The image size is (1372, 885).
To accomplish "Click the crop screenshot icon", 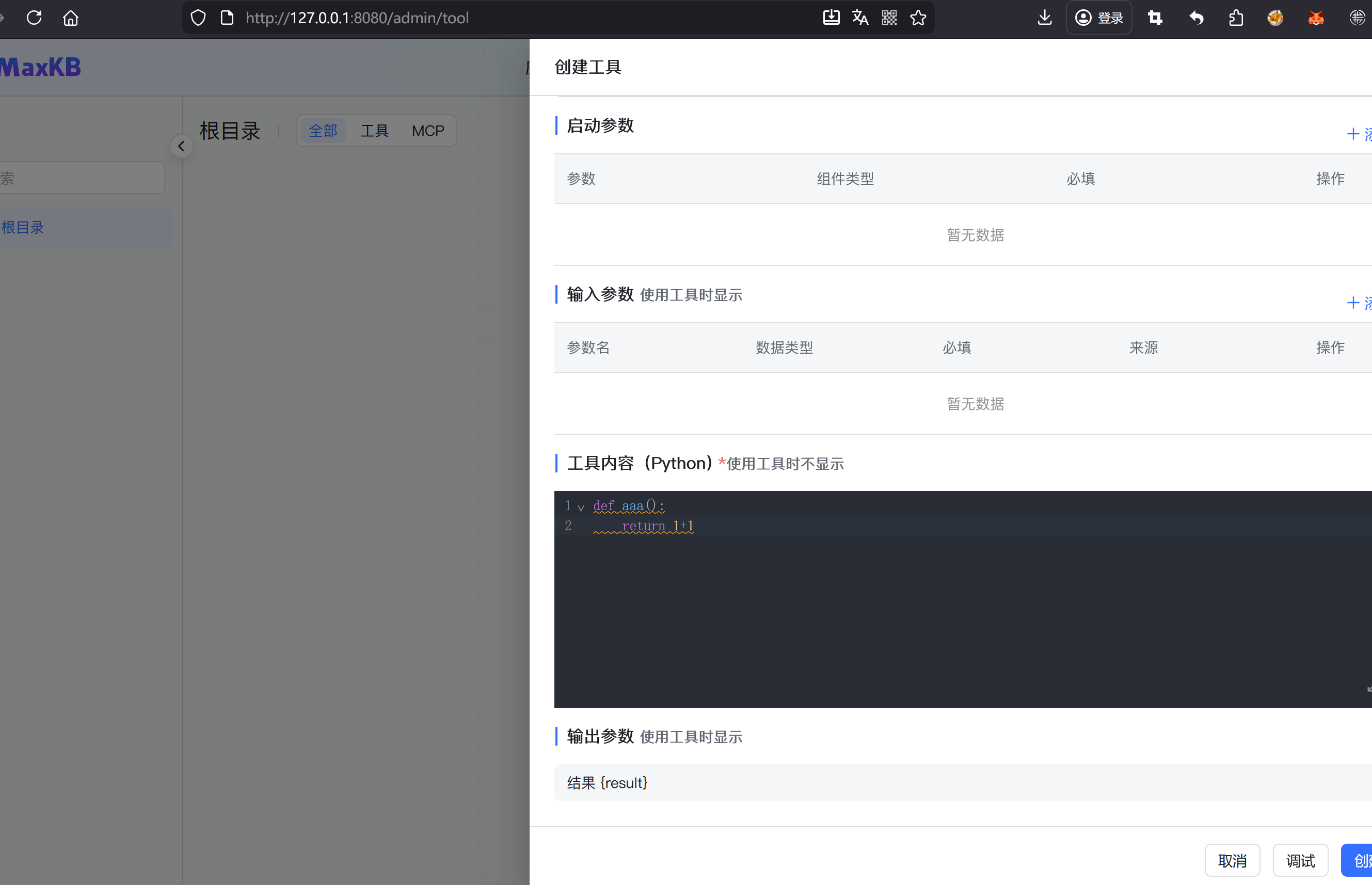I will click(1155, 18).
